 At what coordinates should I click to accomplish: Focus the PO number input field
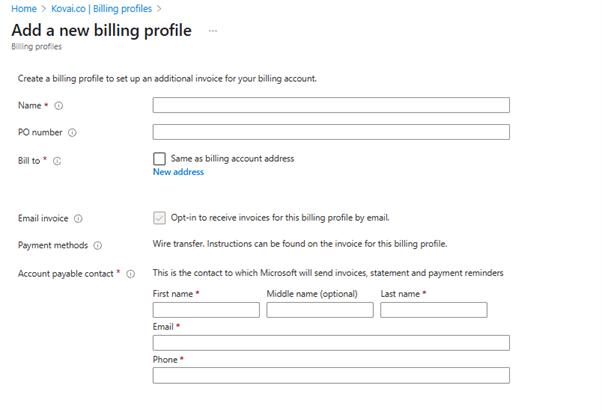[331, 132]
